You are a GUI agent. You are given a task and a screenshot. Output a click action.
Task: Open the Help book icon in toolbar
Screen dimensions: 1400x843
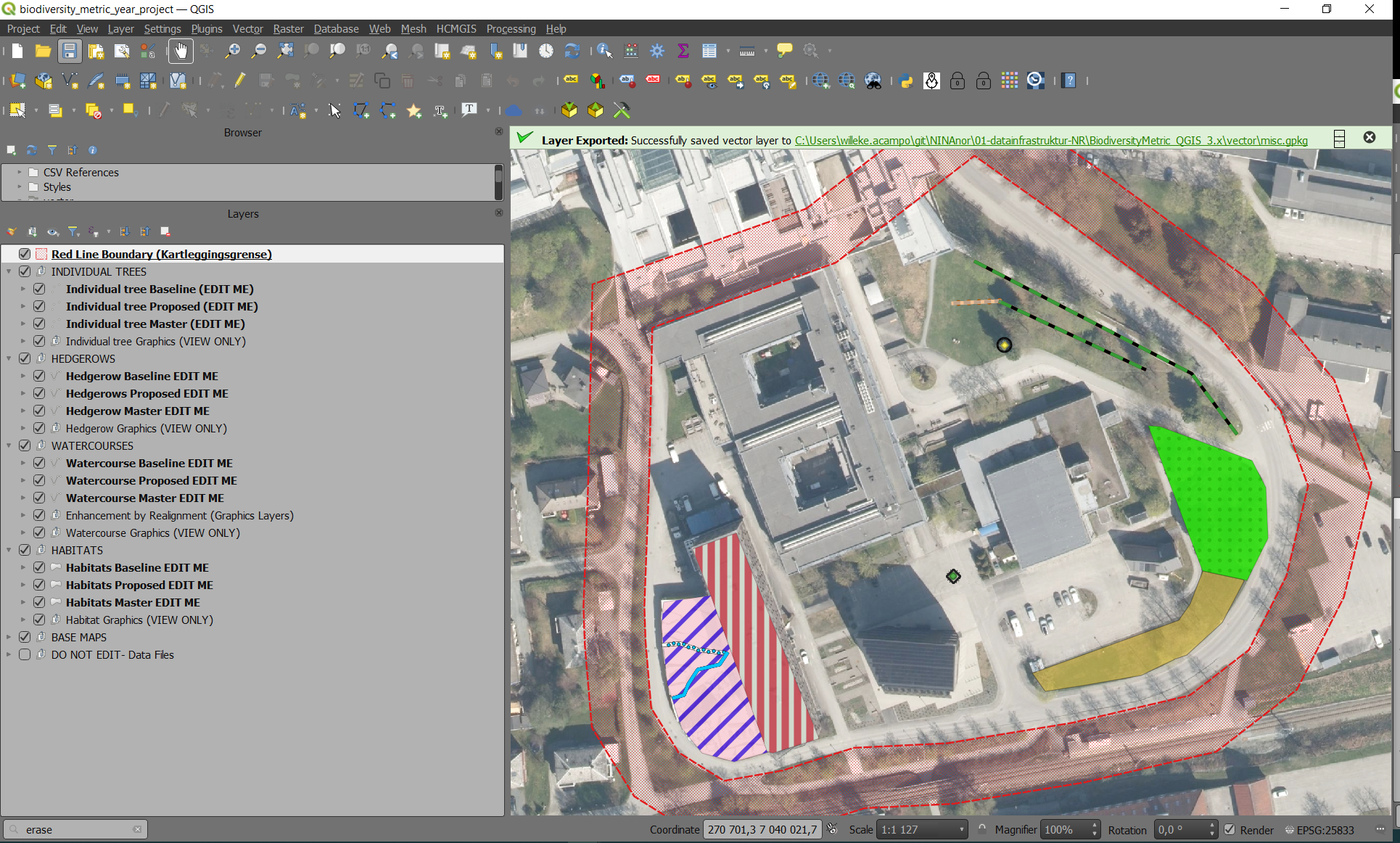coord(1068,81)
